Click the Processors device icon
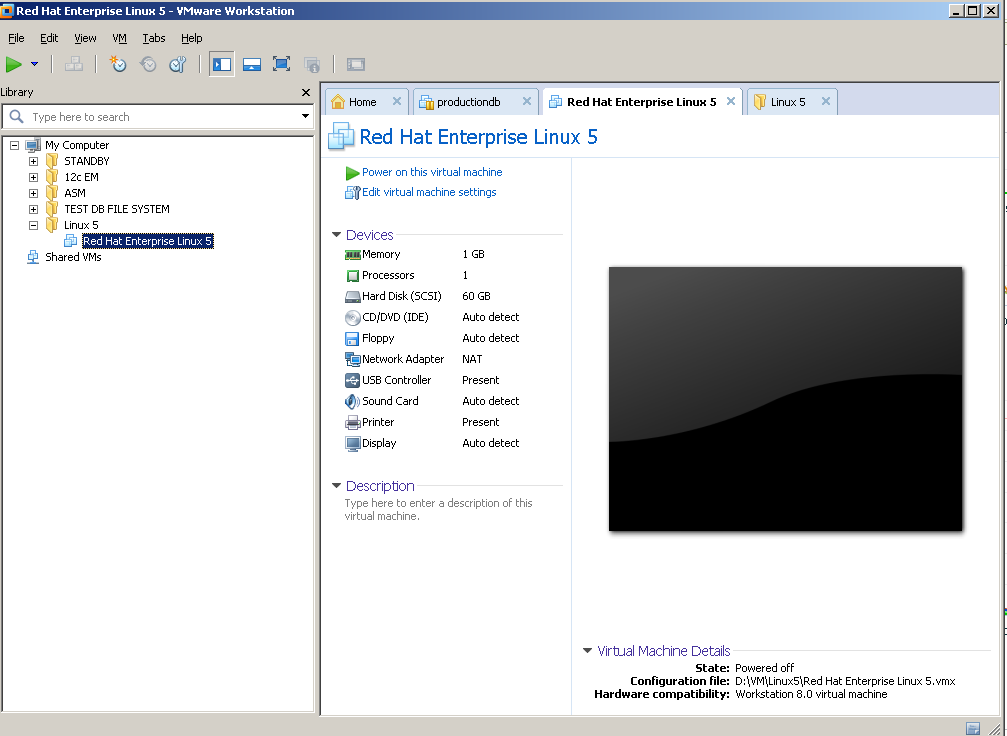The height and width of the screenshot is (736, 1007). tap(353, 276)
